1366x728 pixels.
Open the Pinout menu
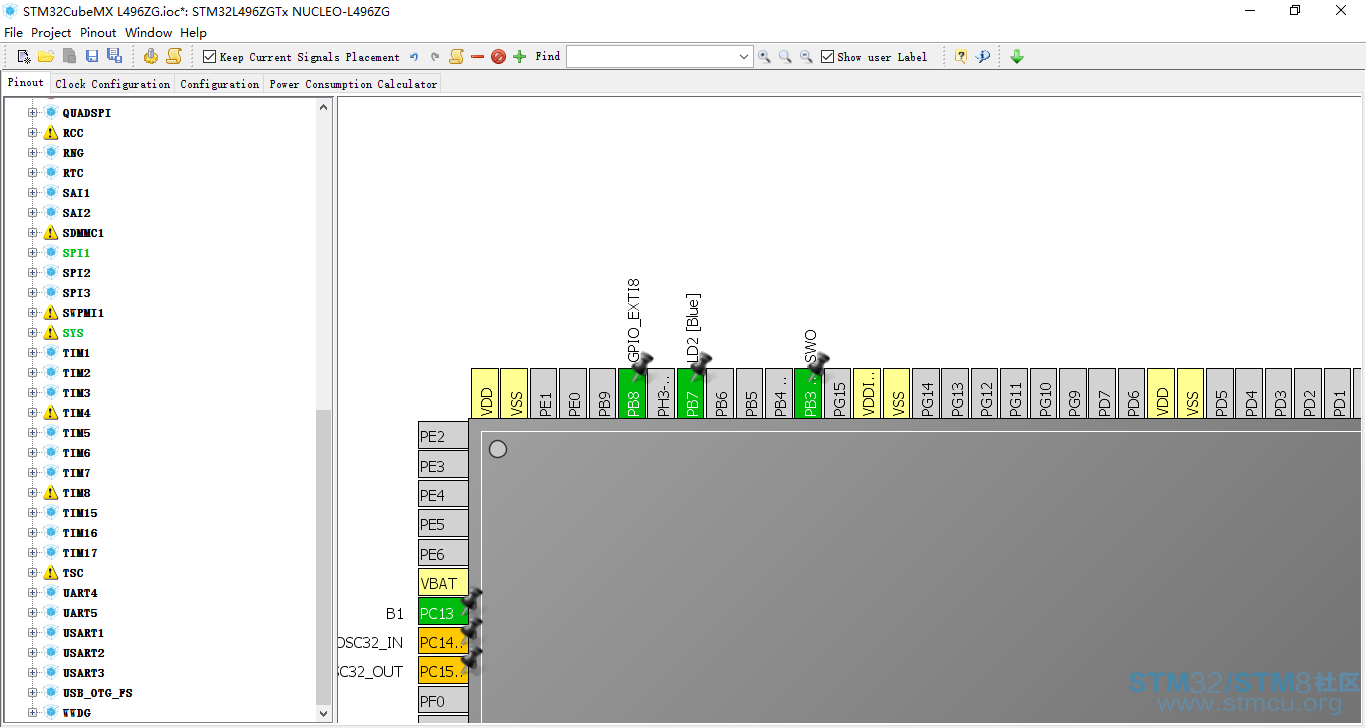(98, 33)
